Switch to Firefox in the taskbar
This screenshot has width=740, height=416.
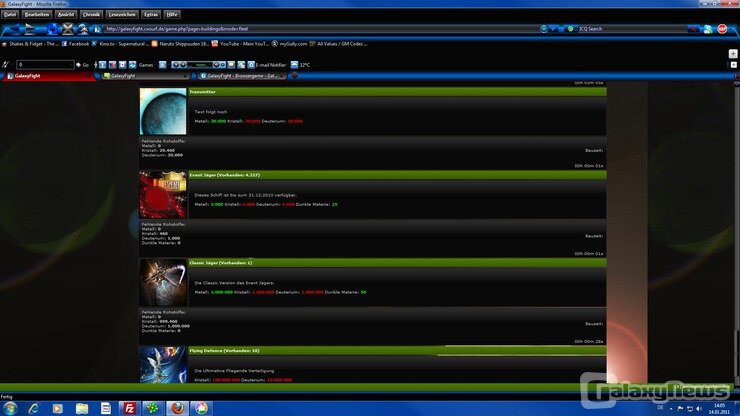click(x=177, y=408)
